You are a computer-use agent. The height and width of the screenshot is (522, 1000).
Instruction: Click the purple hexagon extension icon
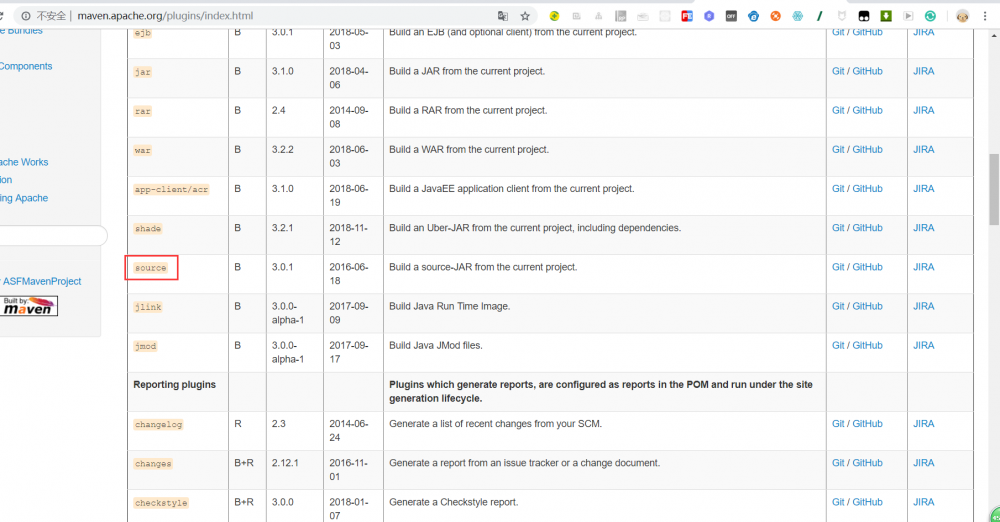(709, 16)
